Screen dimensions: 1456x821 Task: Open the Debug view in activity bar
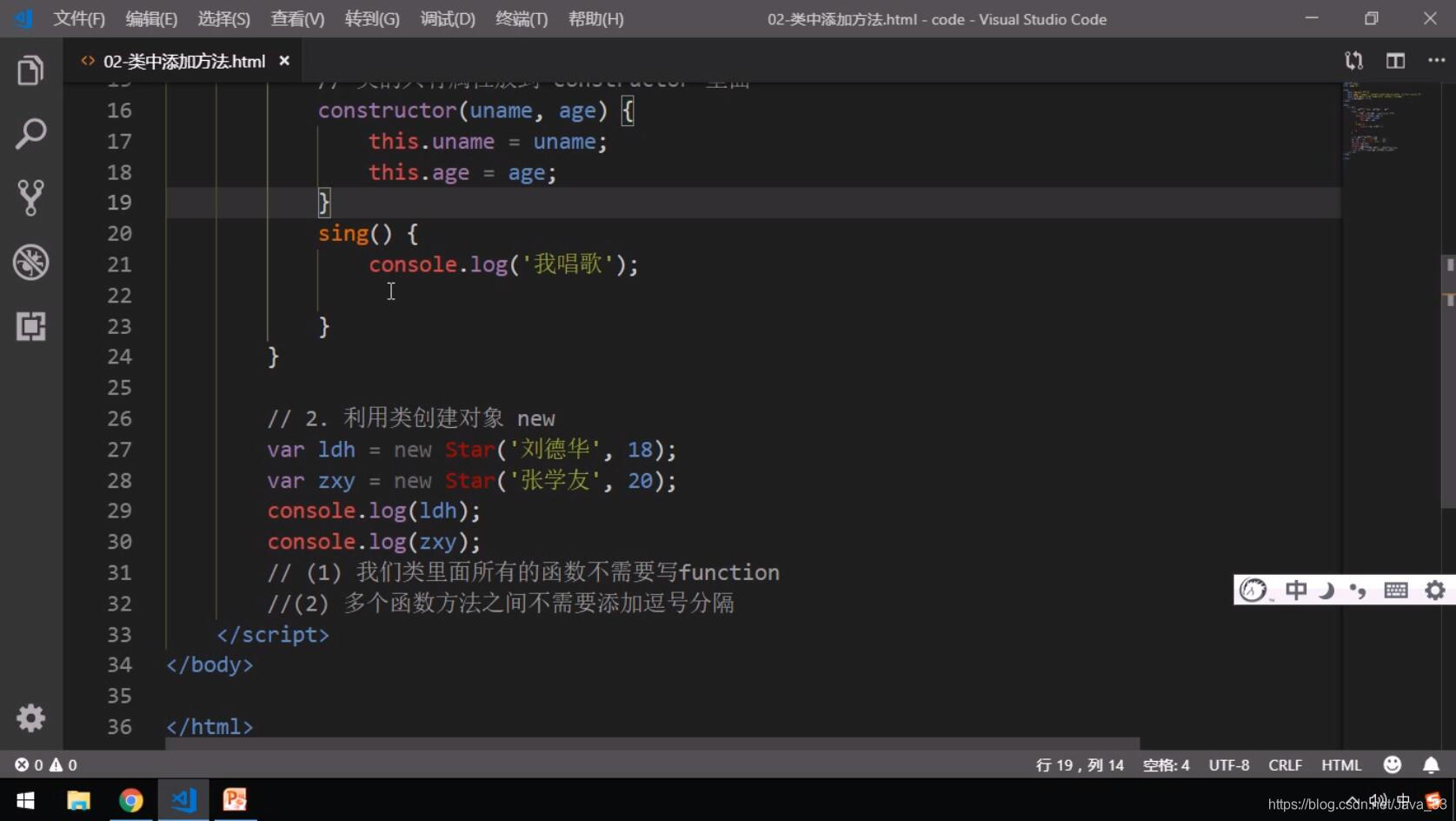pyautogui.click(x=30, y=262)
